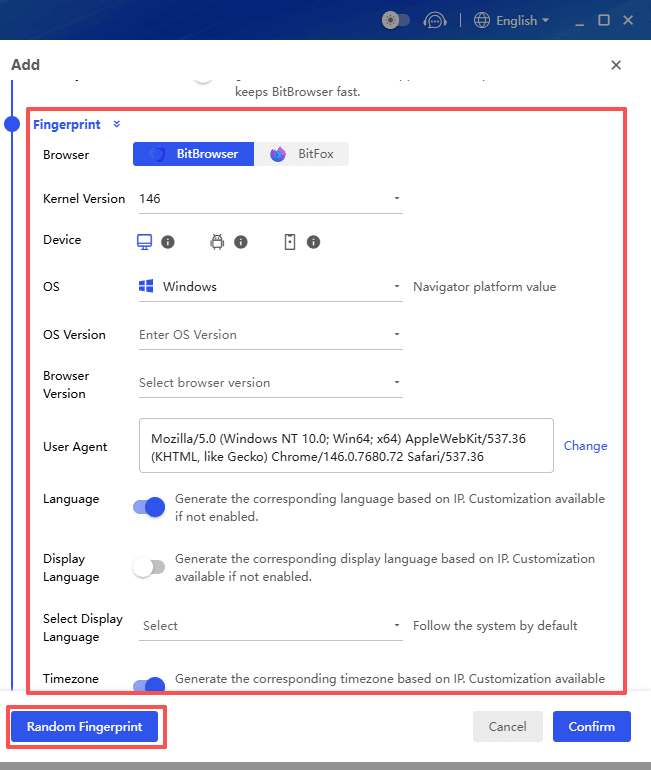Click the Kernel Version label
Image resolution: width=651 pixels, height=770 pixels.
click(84, 199)
